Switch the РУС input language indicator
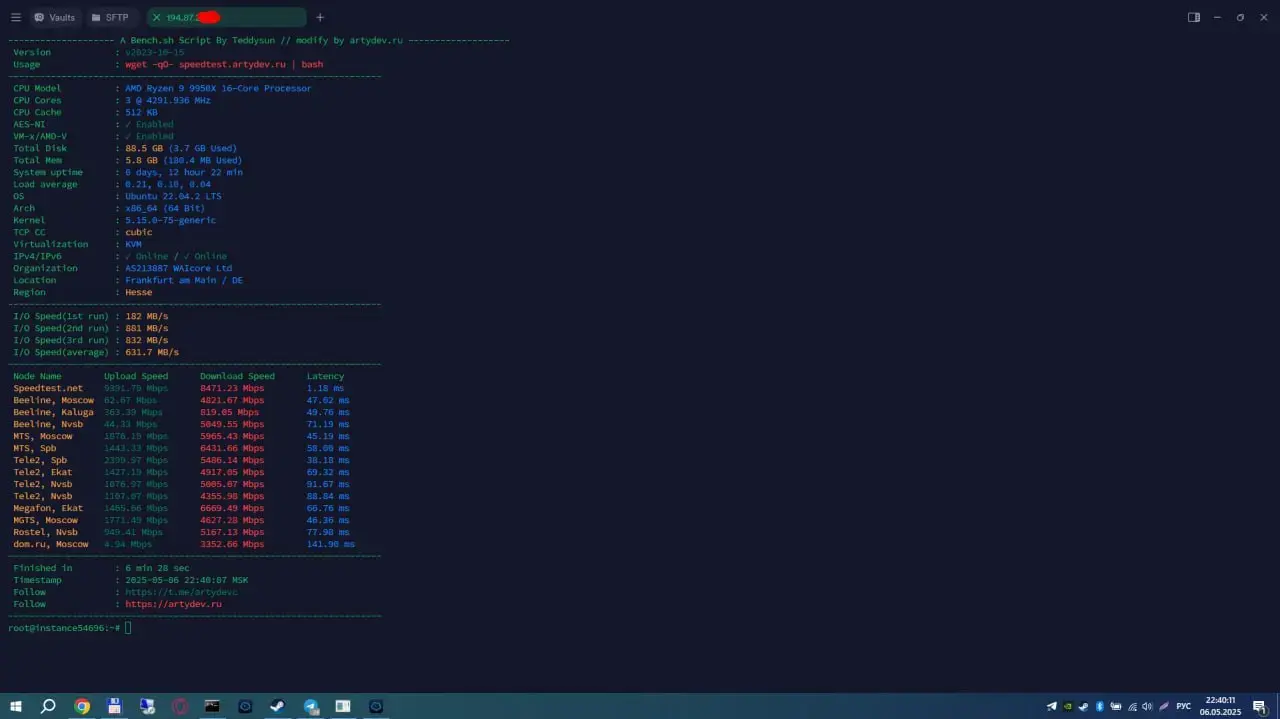The height and width of the screenshot is (719, 1280). tap(1184, 706)
